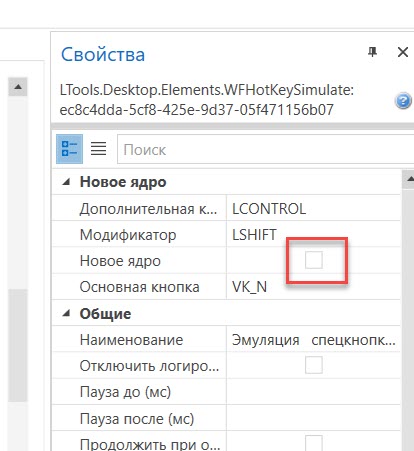Edit the Наименование value field
This screenshot has height=451, width=414.
click(x=313, y=340)
